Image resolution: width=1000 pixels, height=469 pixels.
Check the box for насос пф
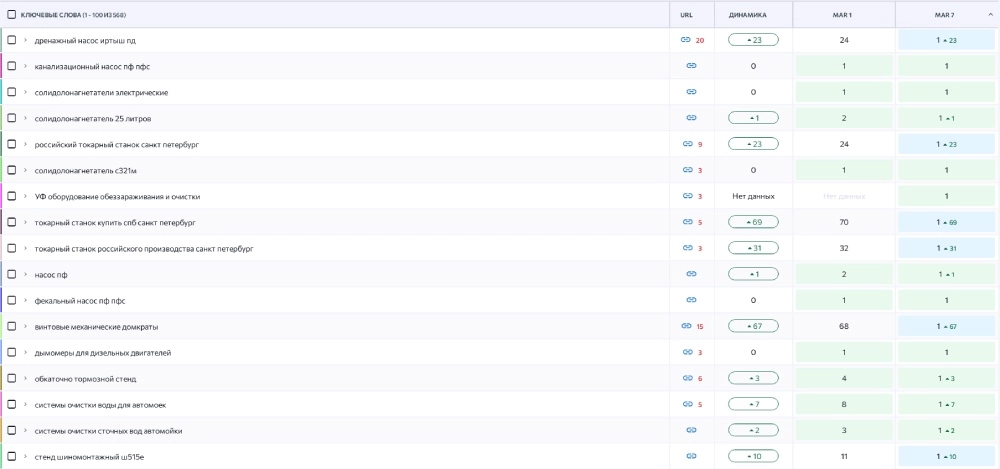point(11,274)
